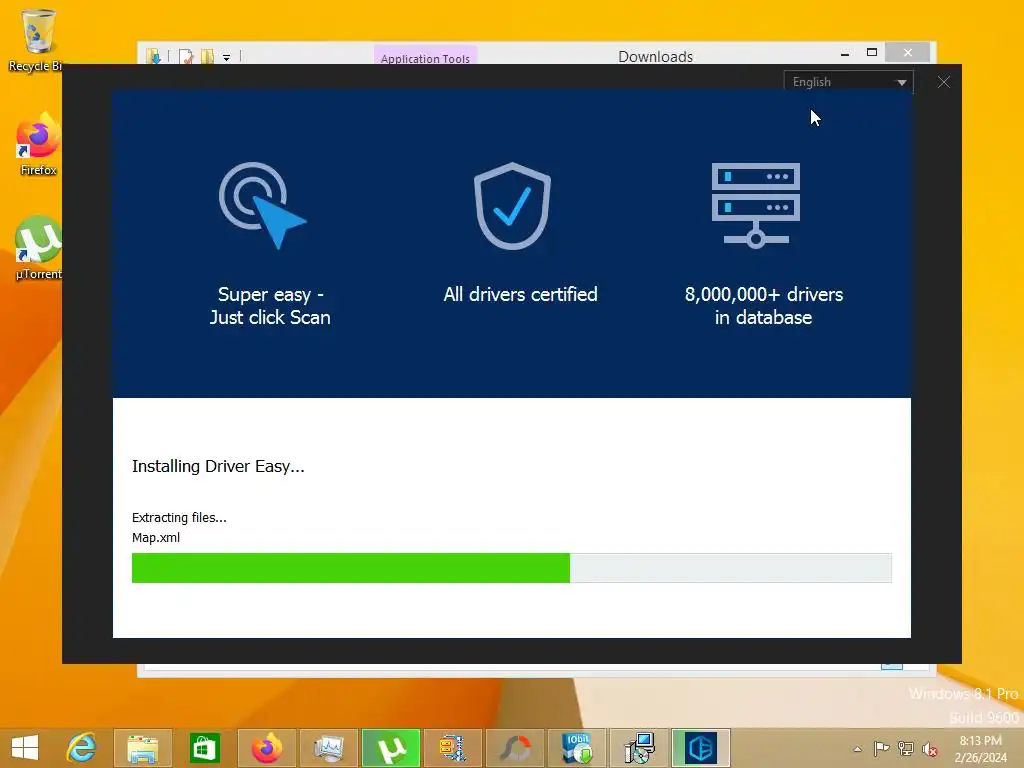Show hidden system tray icons
The height and width of the screenshot is (768, 1024).
click(857, 749)
